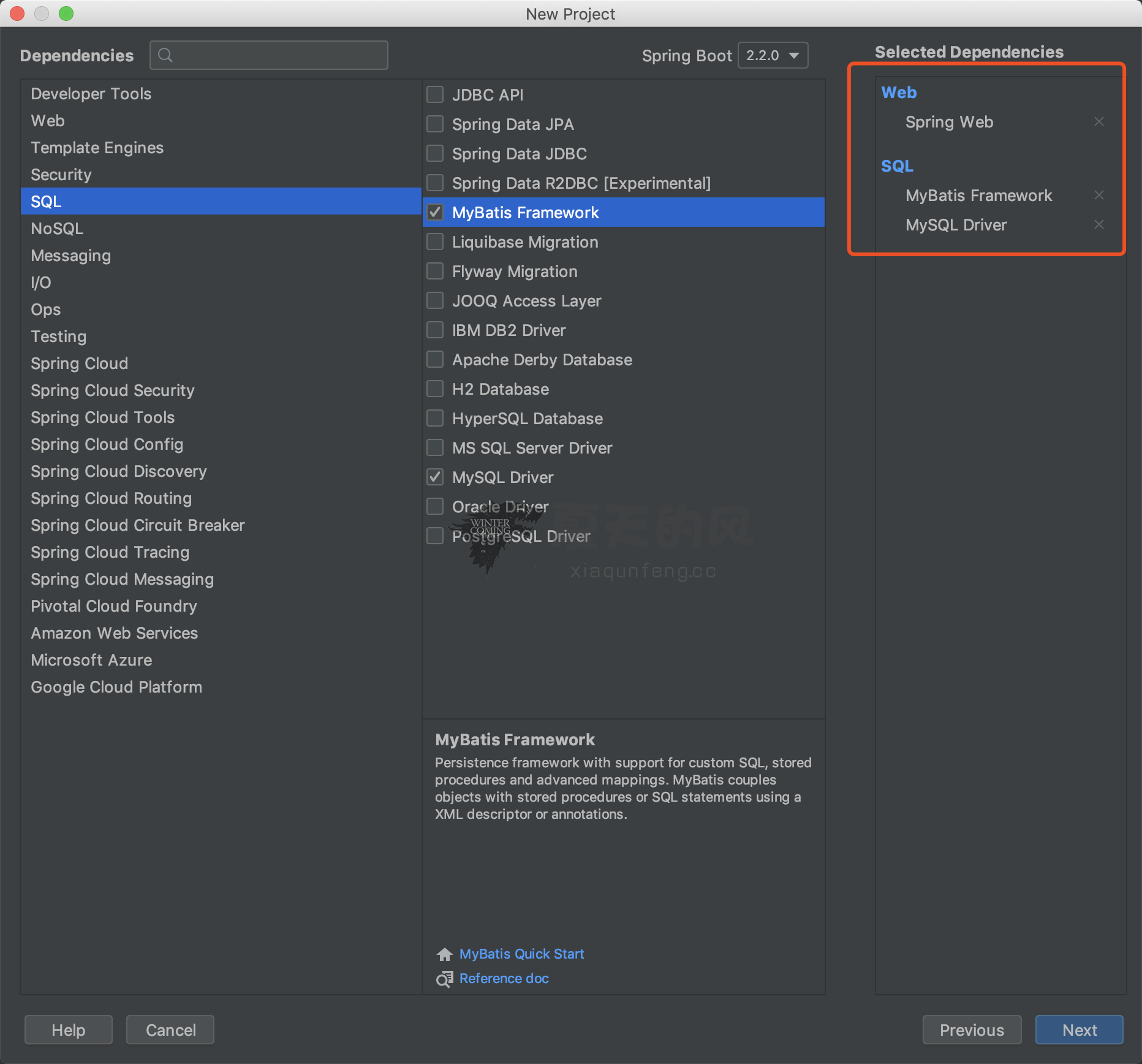Enable Flyway Migration dependency

point(435,271)
